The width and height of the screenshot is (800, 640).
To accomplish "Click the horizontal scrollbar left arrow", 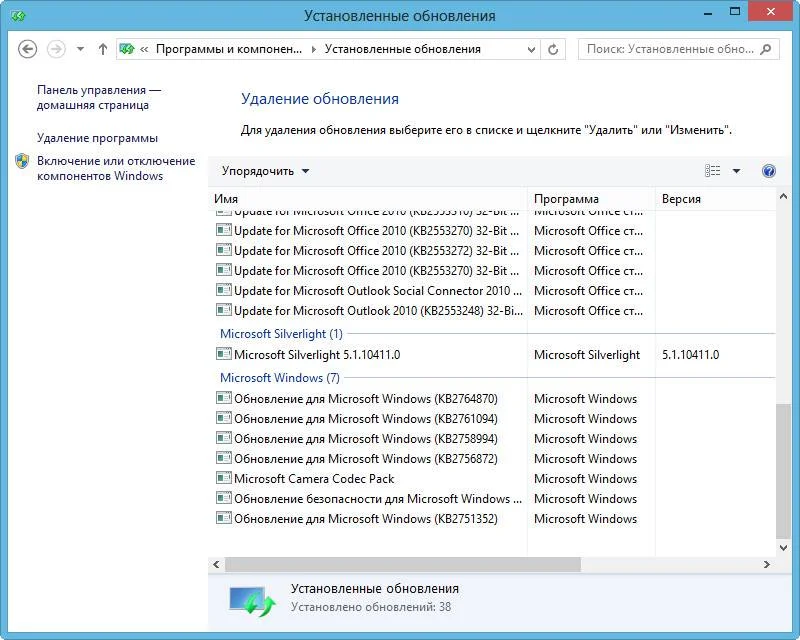I will point(216,564).
